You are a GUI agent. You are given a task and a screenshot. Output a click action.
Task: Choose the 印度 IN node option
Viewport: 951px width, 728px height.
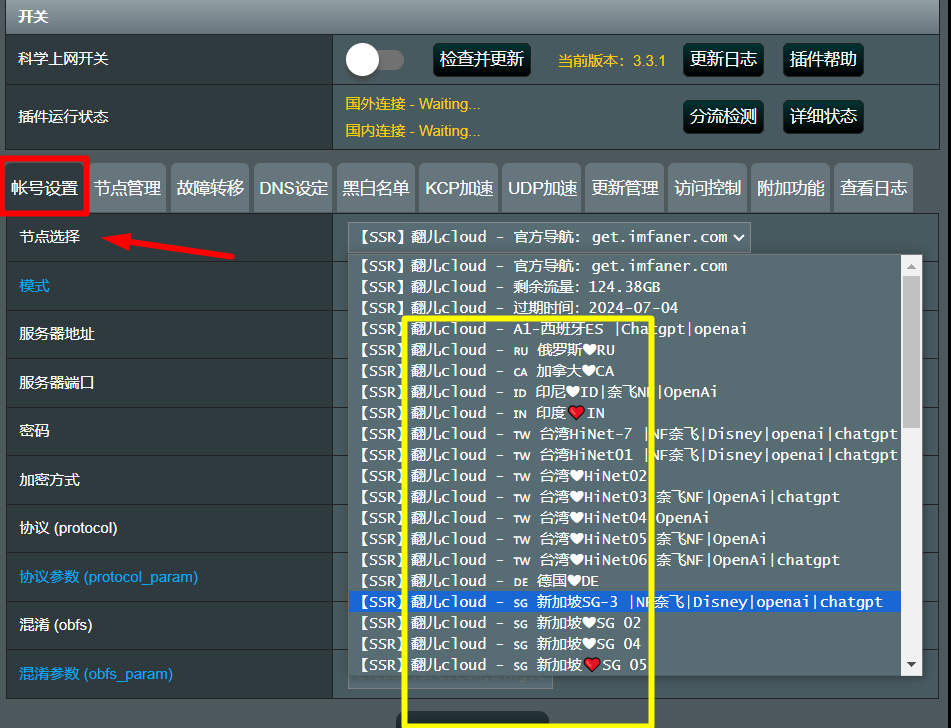coord(625,413)
